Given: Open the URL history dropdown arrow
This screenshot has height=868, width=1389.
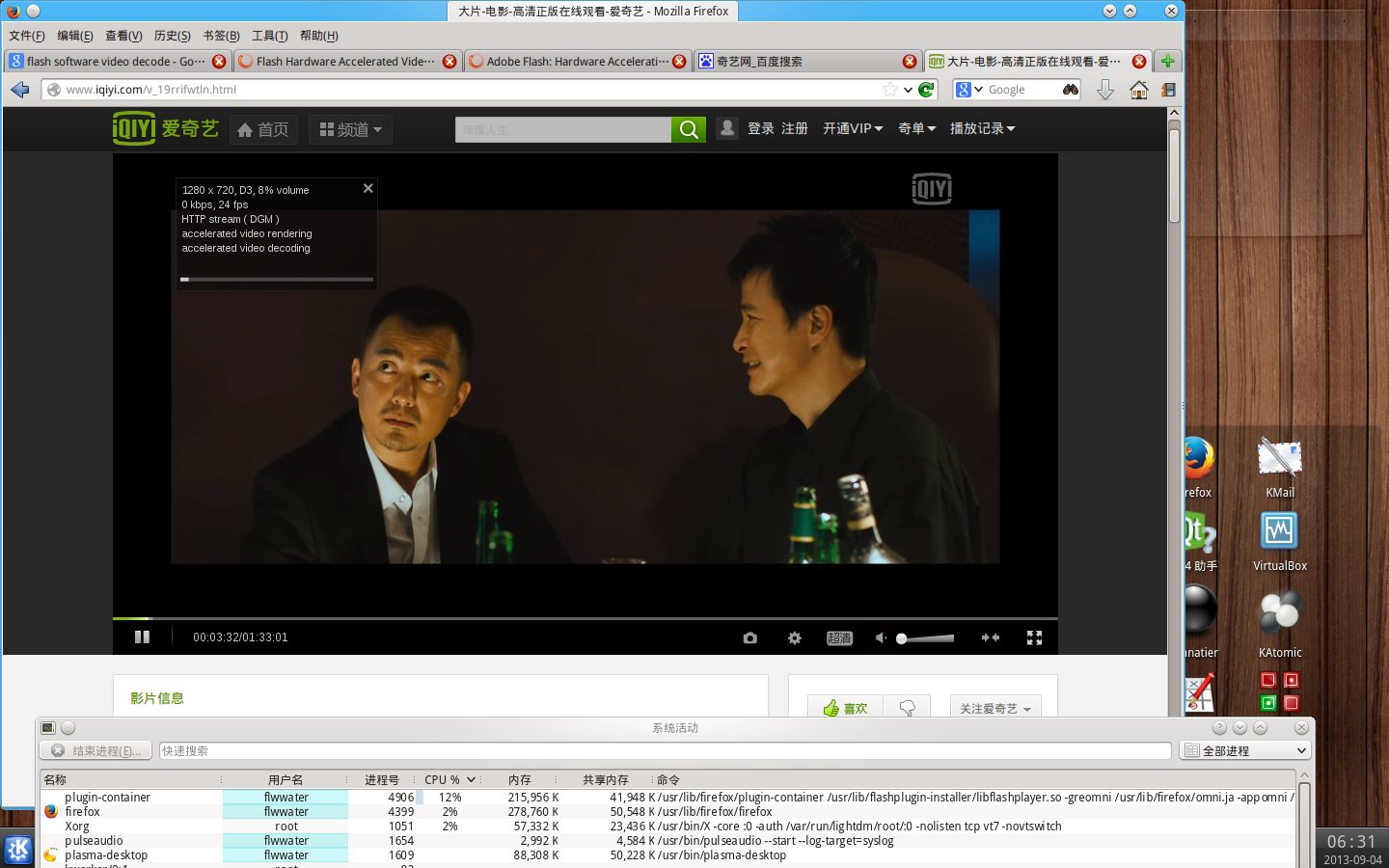Looking at the screenshot, I should click(x=908, y=90).
